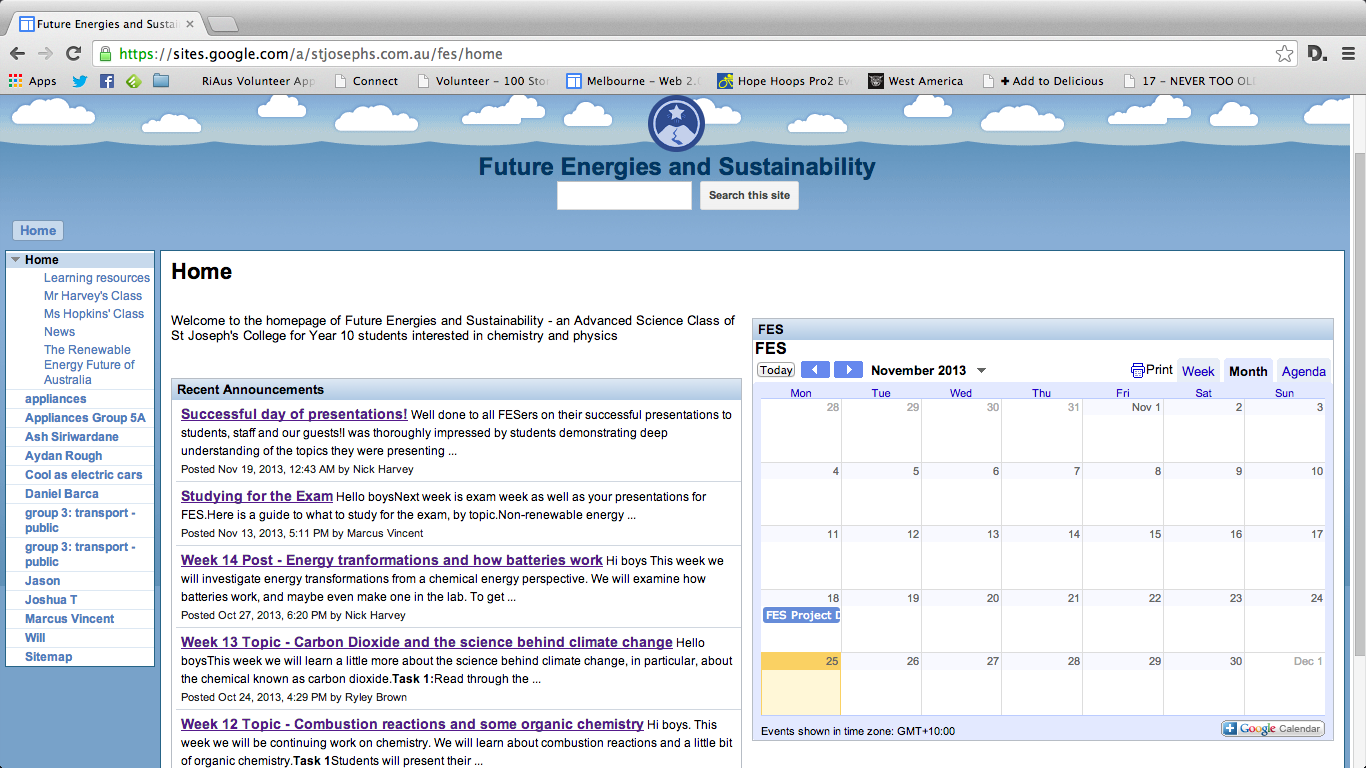Open the West America bookmark
The image size is (1366, 768).
(916, 81)
